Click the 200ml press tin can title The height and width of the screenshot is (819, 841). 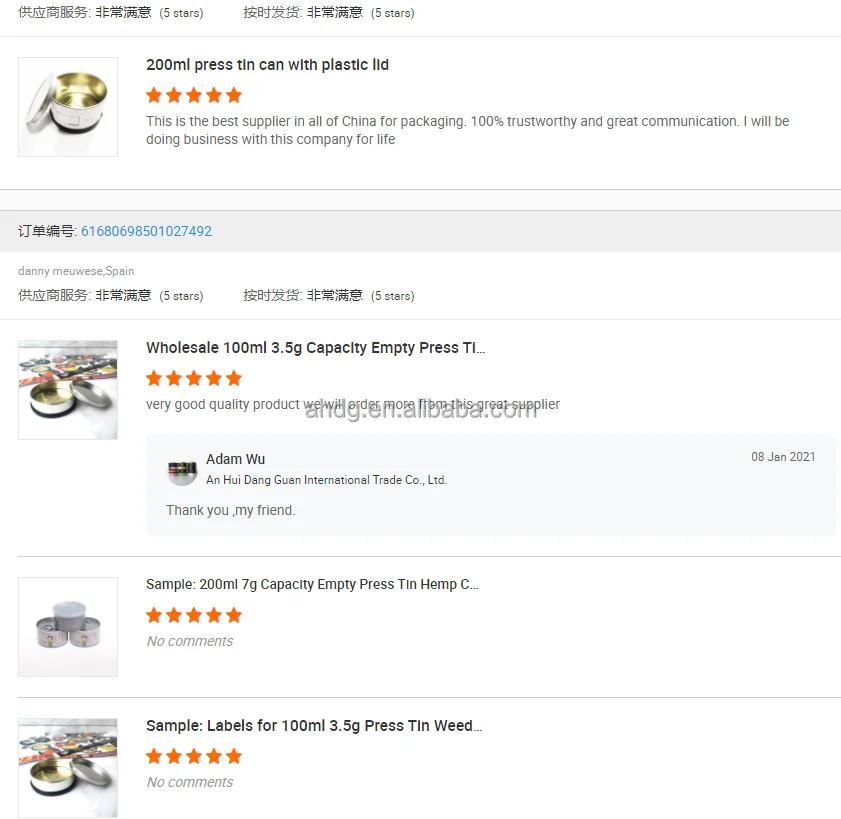coord(267,65)
